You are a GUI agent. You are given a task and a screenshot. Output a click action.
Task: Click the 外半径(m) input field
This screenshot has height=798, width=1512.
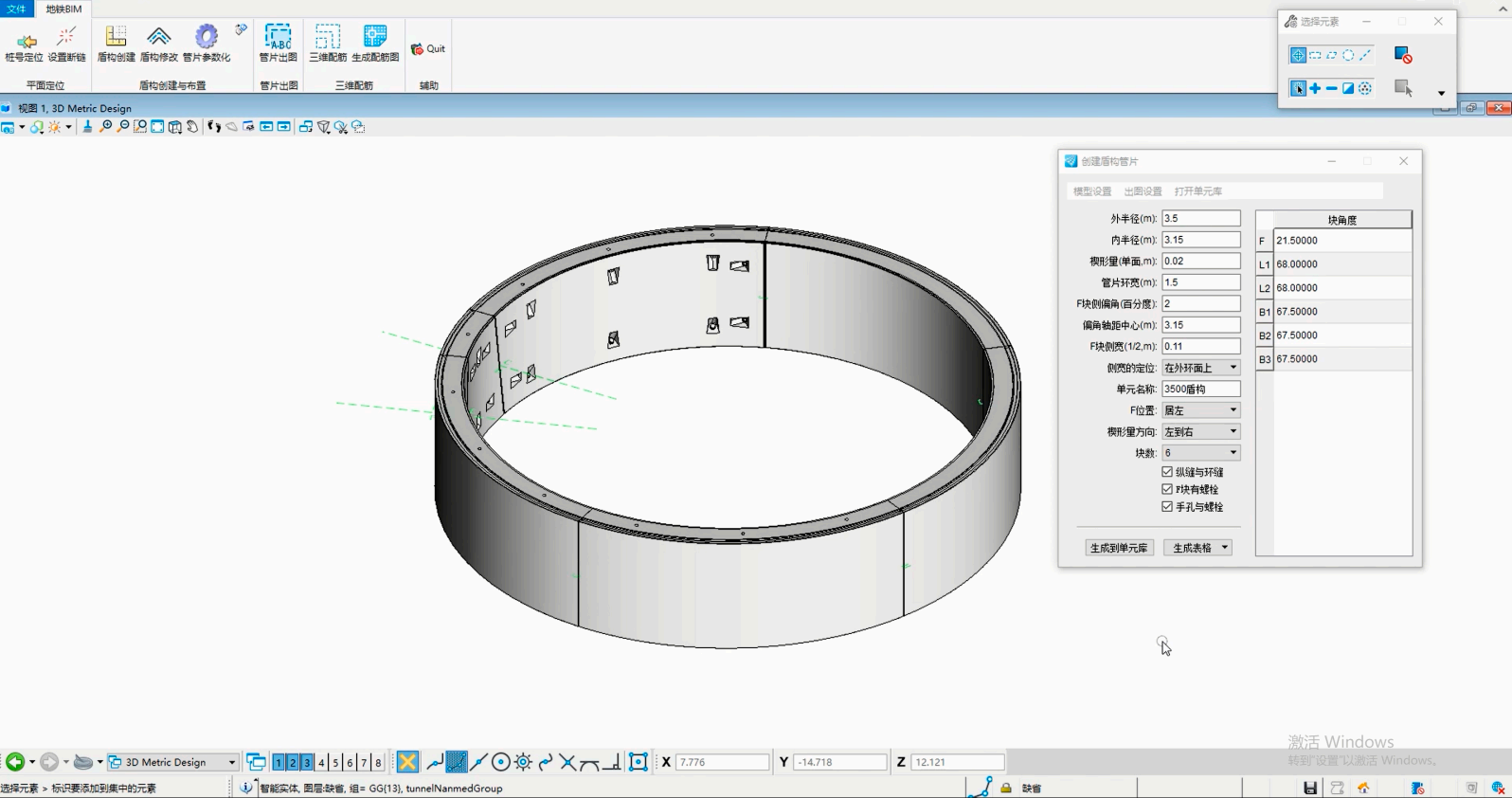point(1200,219)
